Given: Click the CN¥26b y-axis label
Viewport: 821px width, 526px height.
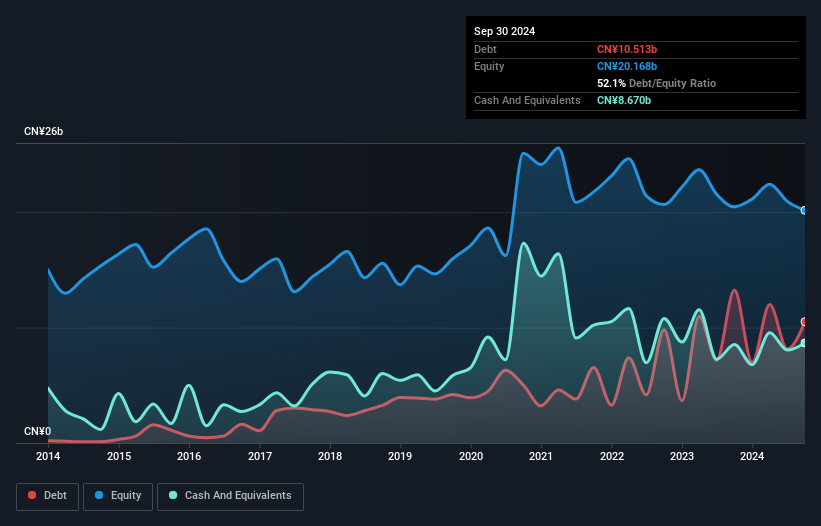Looking at the screenshot, I should point(43,131).
